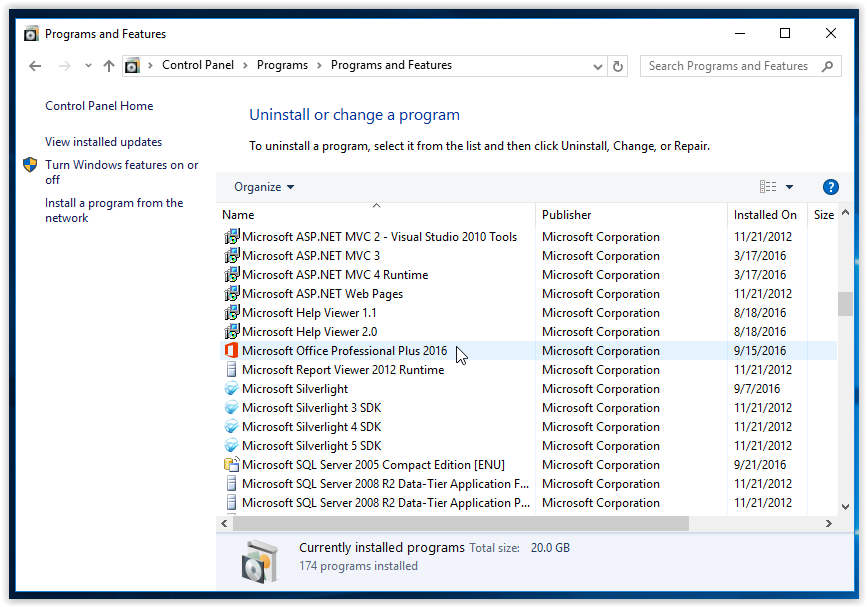867x607 pixels.
Task: Click icon of Silverlight 4 SDK
Action: click(232, 427)
